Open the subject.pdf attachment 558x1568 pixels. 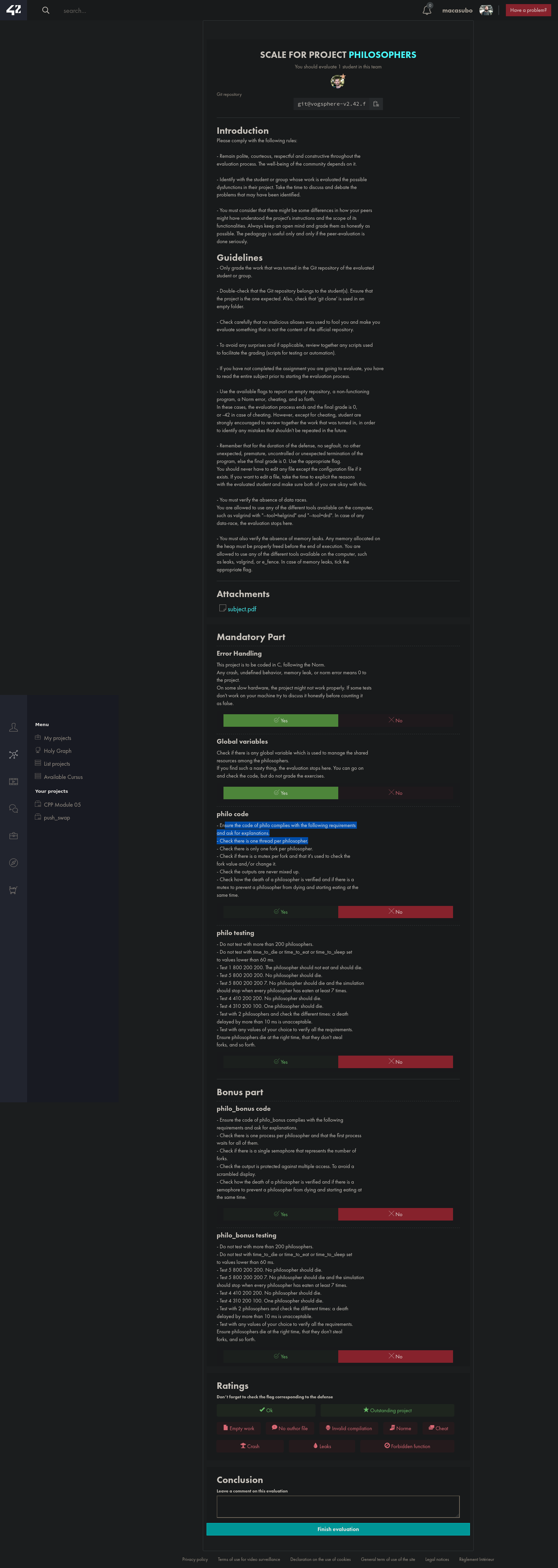pos(241,609)
